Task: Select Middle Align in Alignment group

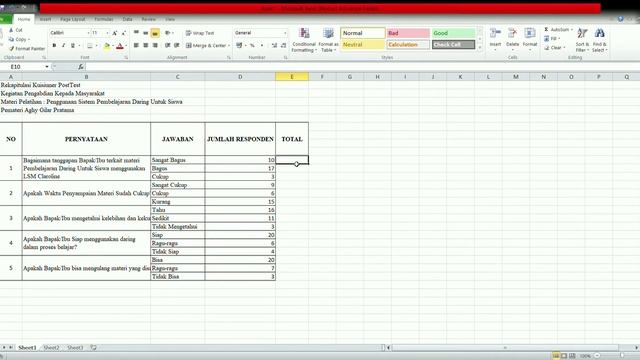Action: pos(146,33)
